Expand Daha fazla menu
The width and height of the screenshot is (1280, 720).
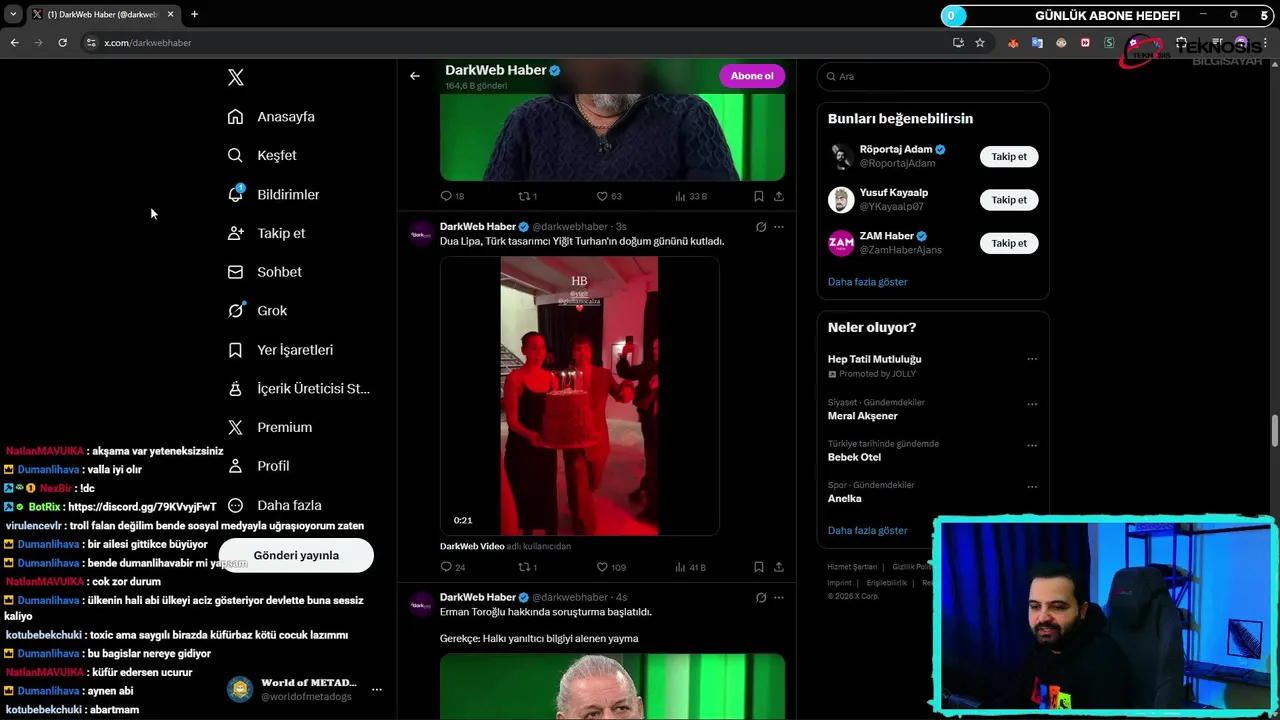coord(274,505)
